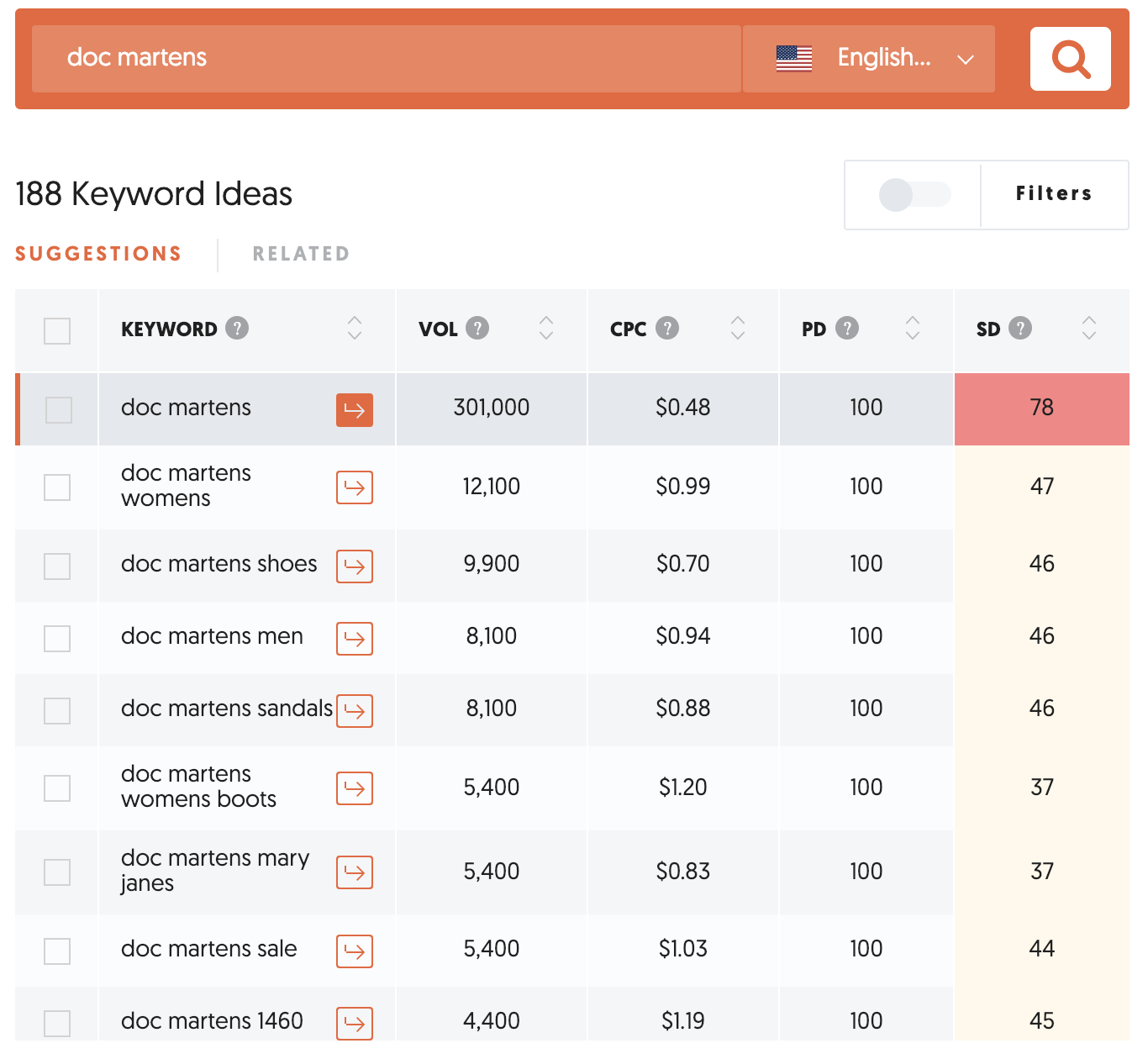This screenshot has width=1148, height=1059.
Task: Select the $1.20 CPC cell
Action: 683,788
